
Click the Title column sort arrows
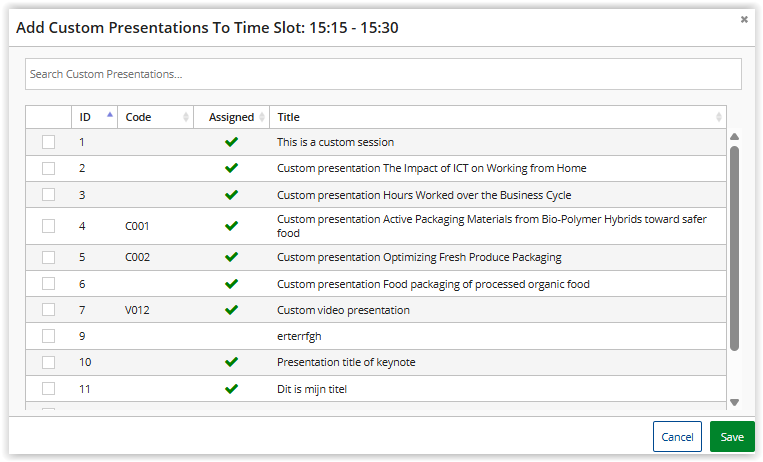click(x=719, y=117)
